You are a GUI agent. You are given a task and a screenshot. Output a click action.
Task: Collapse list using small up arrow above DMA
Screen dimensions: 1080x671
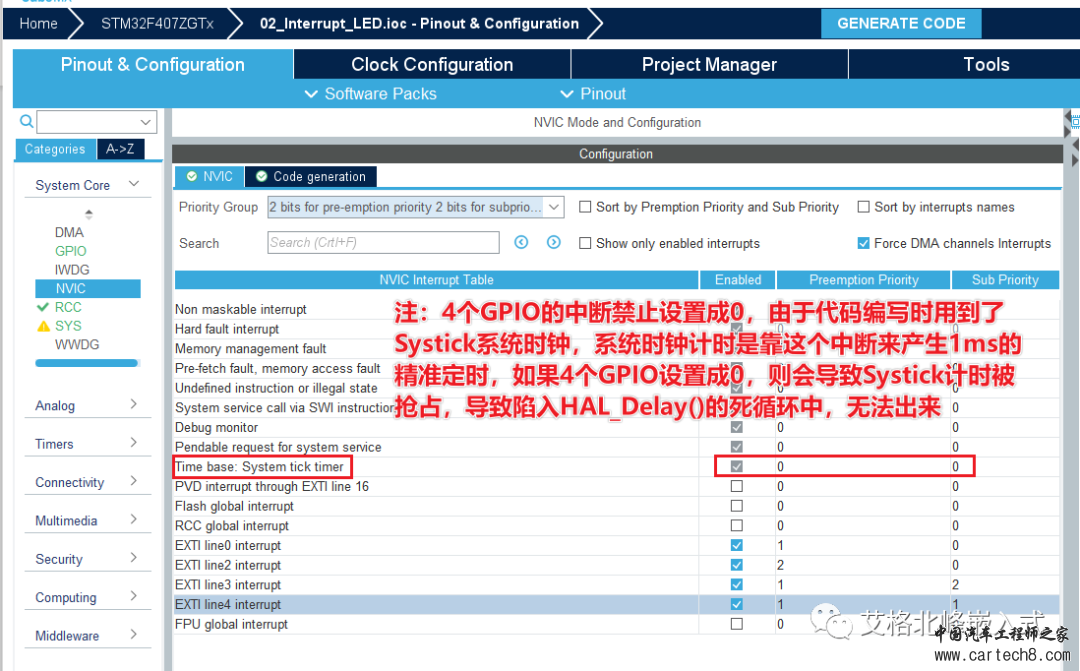click(88, 212)
